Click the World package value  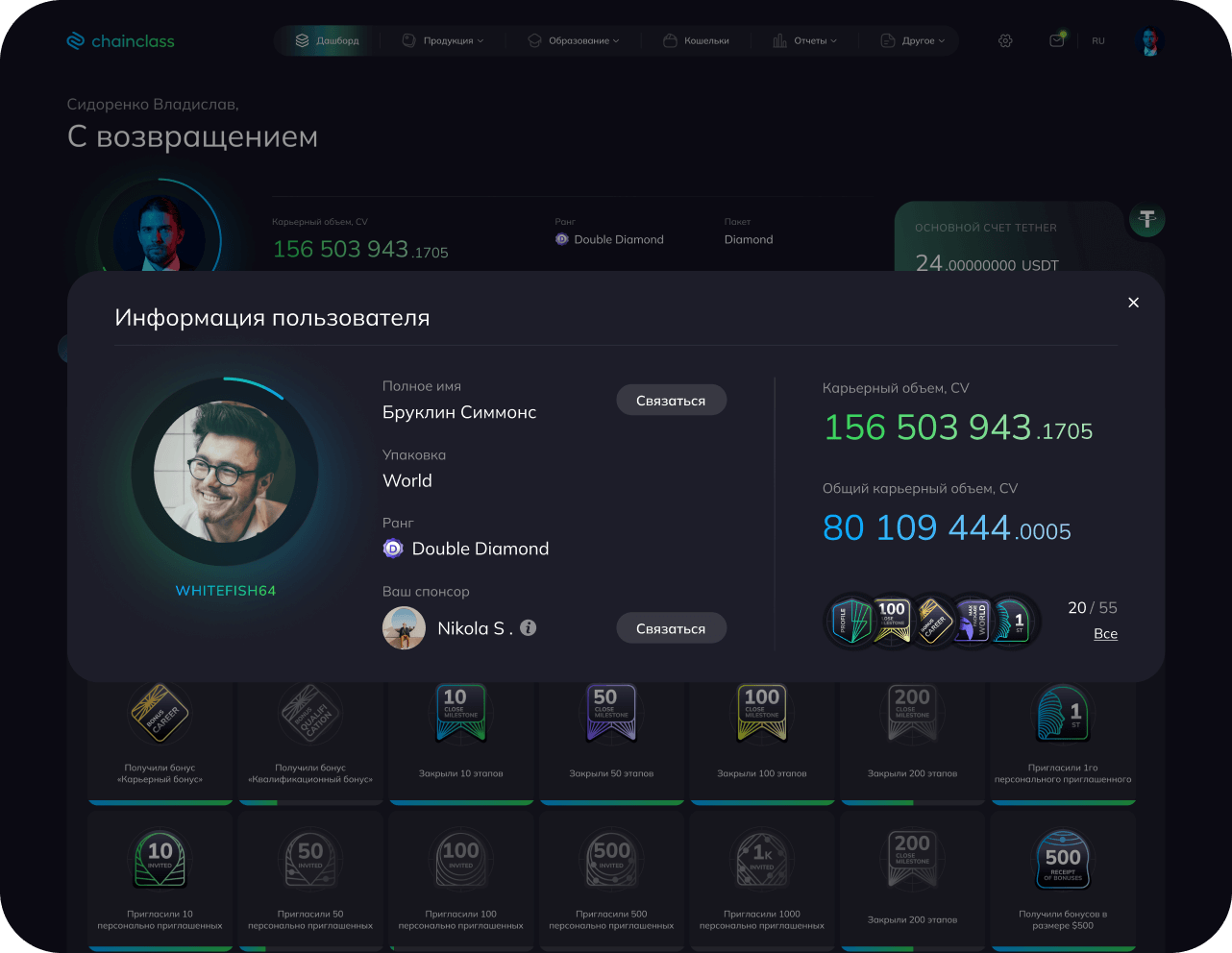pos(407,480)
